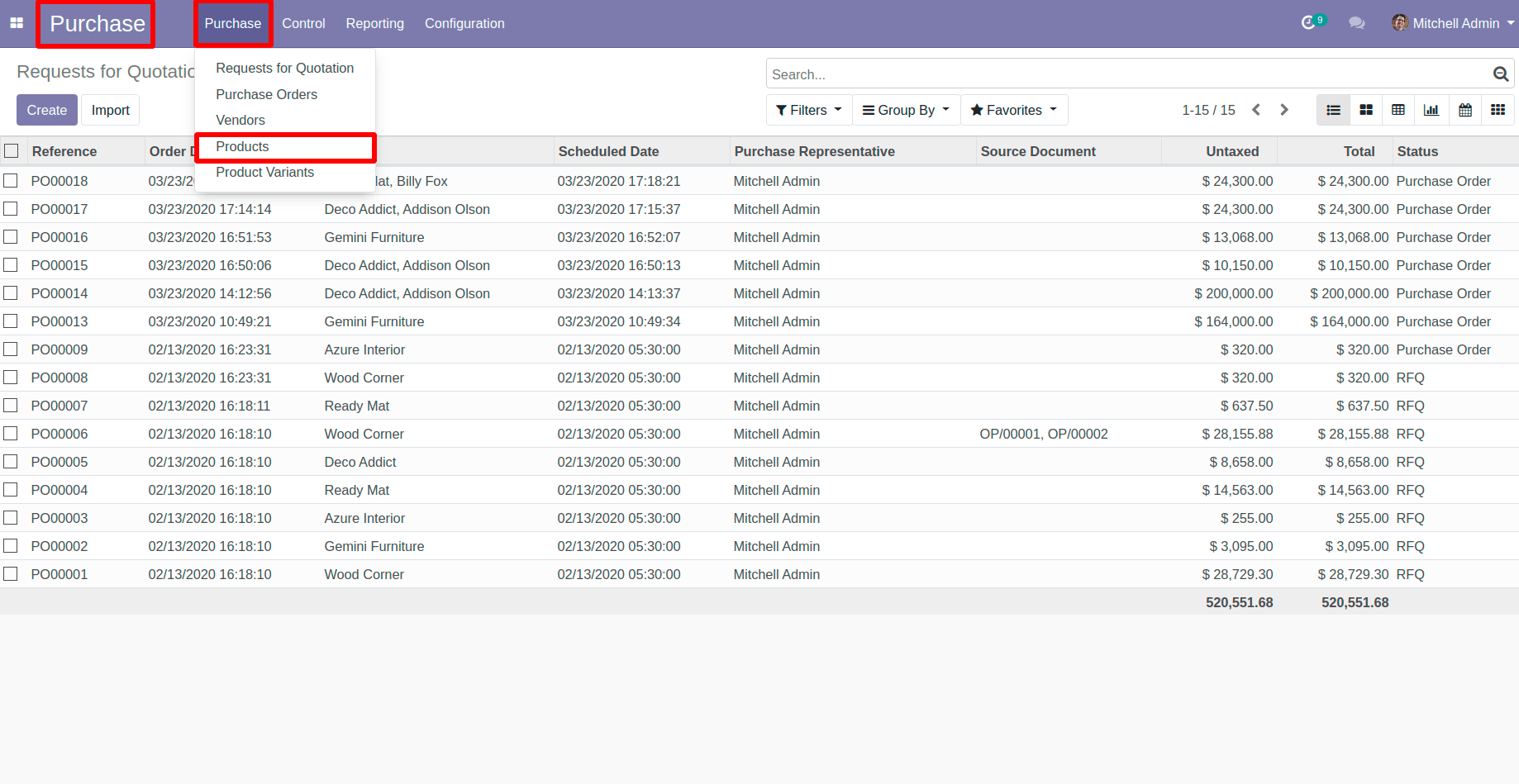Viewport: 1519px width, 784px height.
Task: Check the box for PO00013
Action: [11, 321]
